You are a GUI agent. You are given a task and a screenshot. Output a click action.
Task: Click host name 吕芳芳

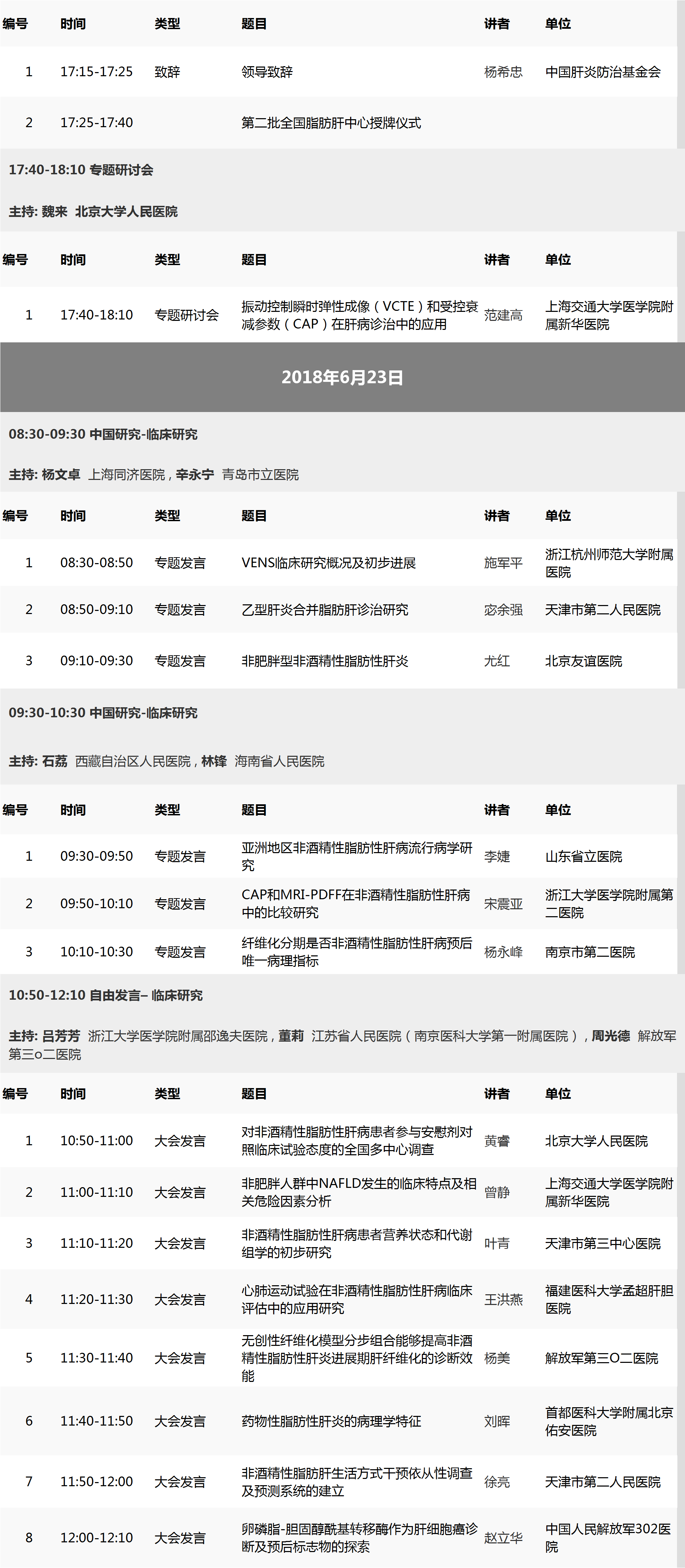(x=61, y=1036)
